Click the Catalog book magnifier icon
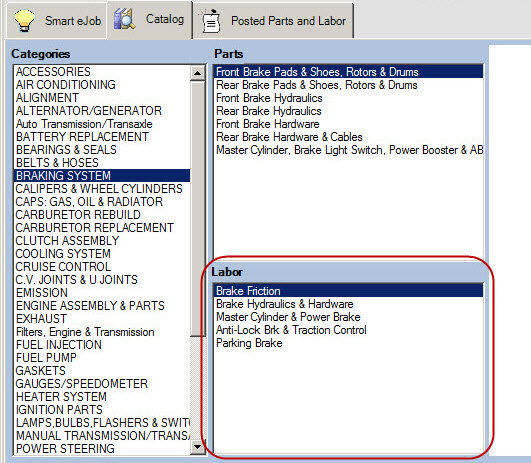The image size is (531, 463). click(124, 19)
